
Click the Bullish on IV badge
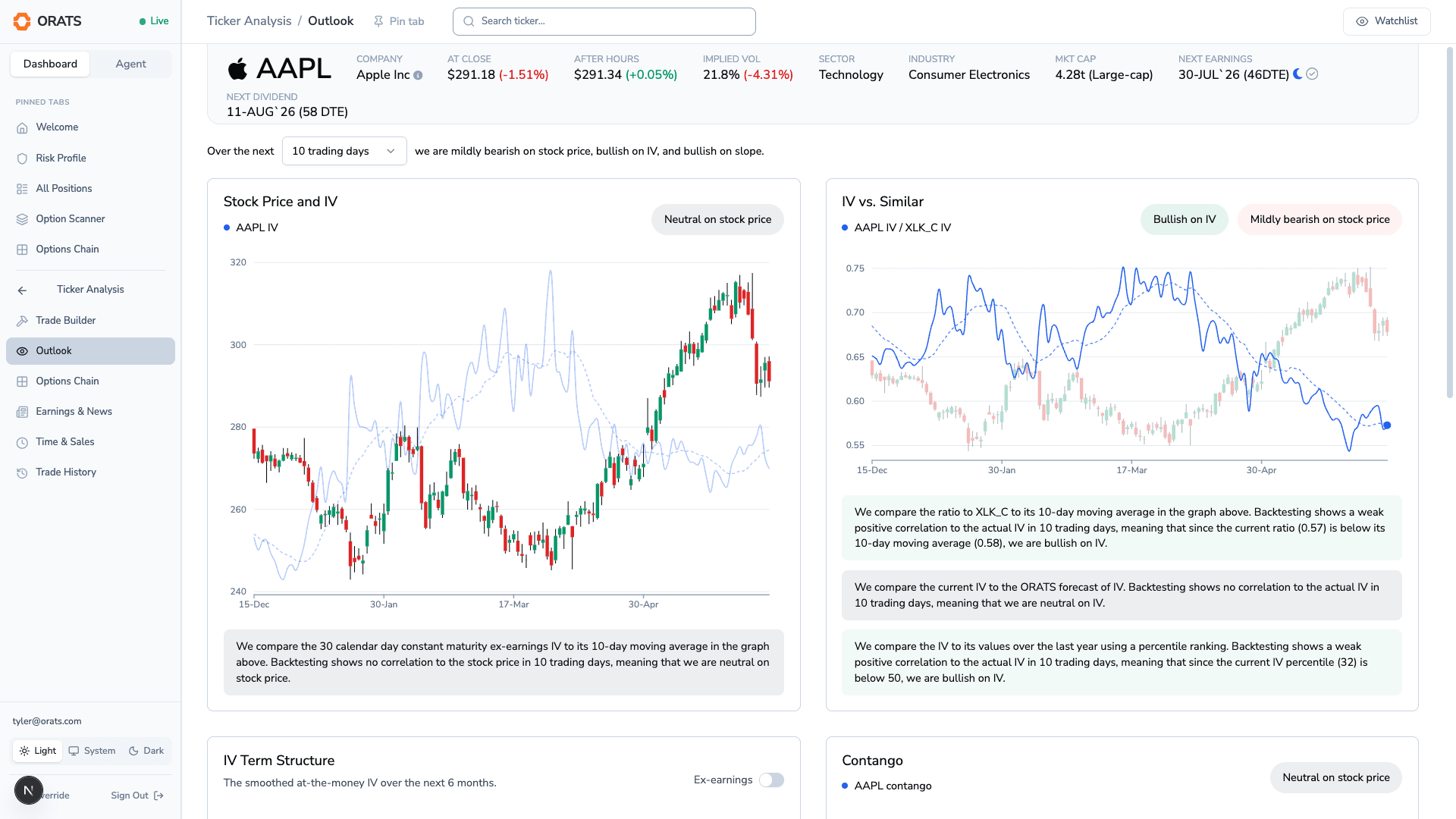click(1184, 219)
